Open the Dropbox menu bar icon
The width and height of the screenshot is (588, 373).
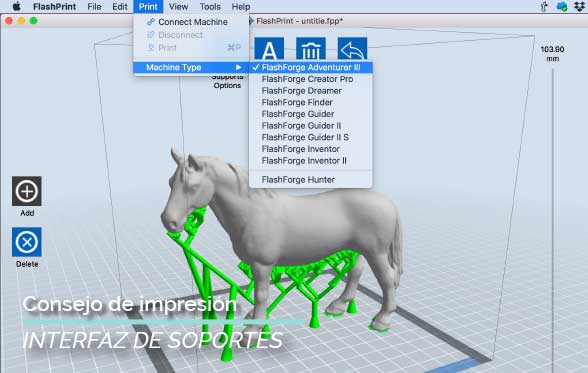[x=580, y=6]
